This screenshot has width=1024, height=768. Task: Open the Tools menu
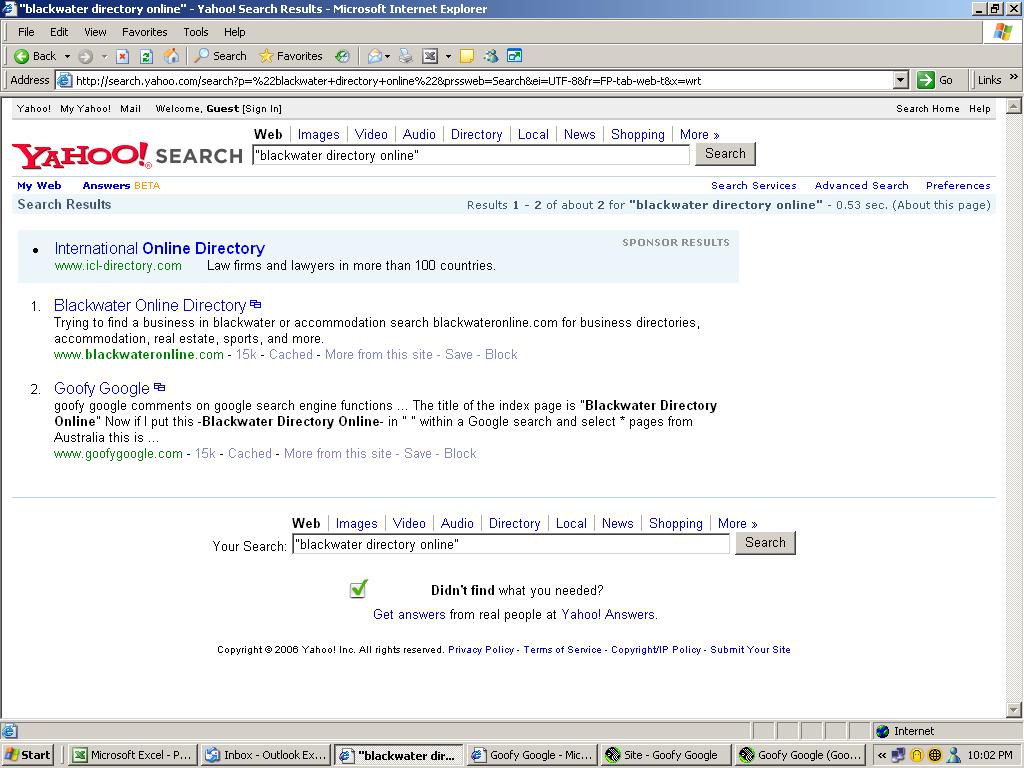(x=196, y=32)
